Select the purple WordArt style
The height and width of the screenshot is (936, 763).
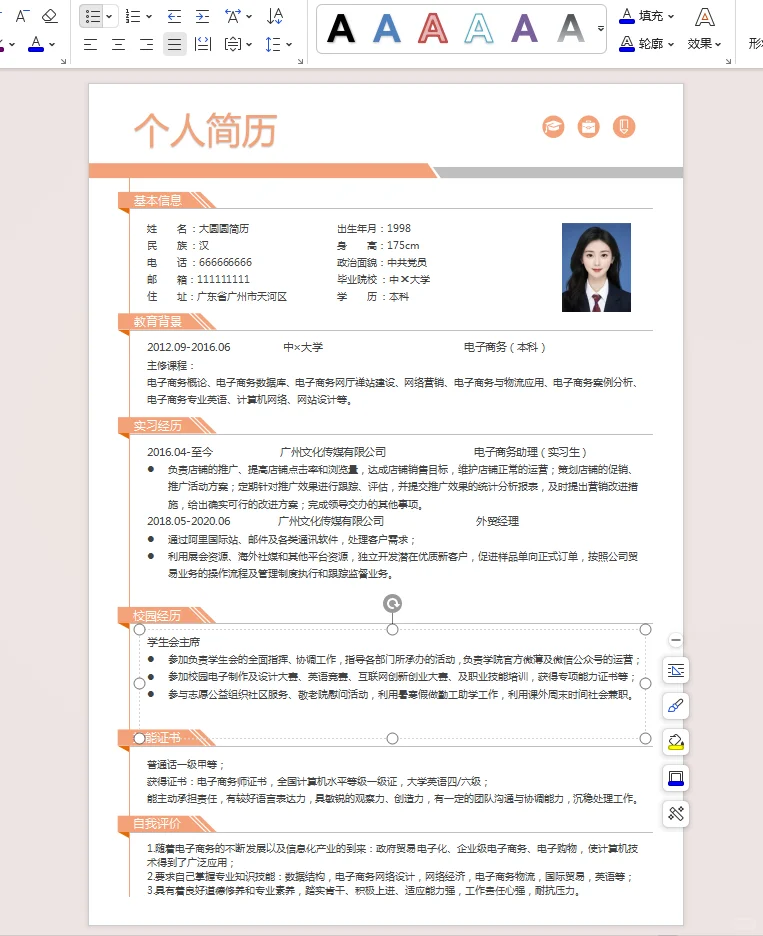point(525,28)
